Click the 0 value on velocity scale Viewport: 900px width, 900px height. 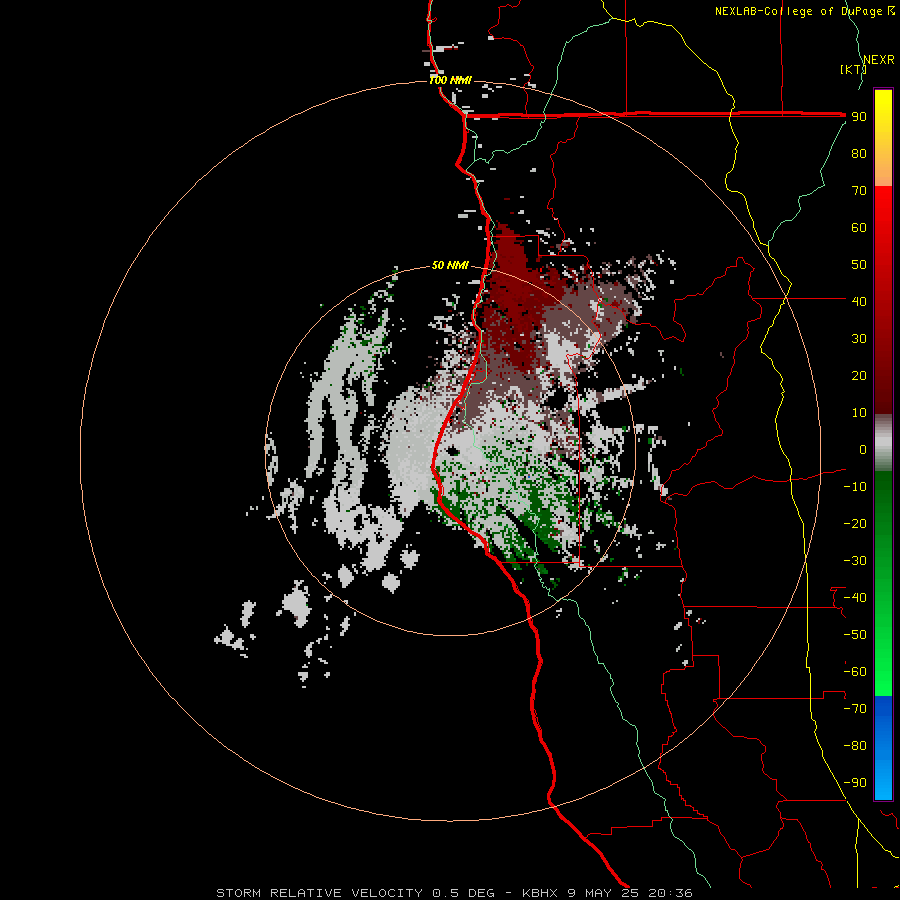click(863, 449)
